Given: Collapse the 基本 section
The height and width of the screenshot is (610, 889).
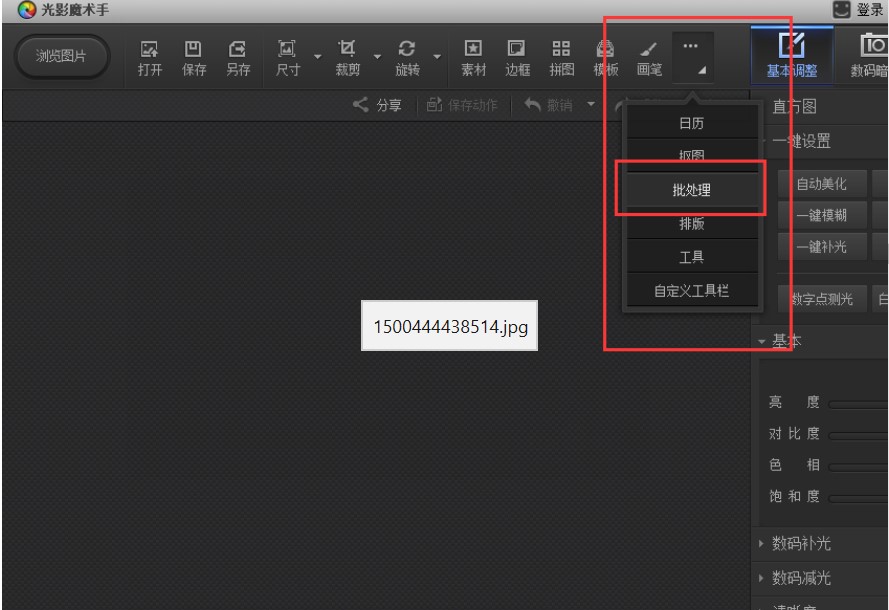Looking at the screenshot, I should (x=762, y=341).
